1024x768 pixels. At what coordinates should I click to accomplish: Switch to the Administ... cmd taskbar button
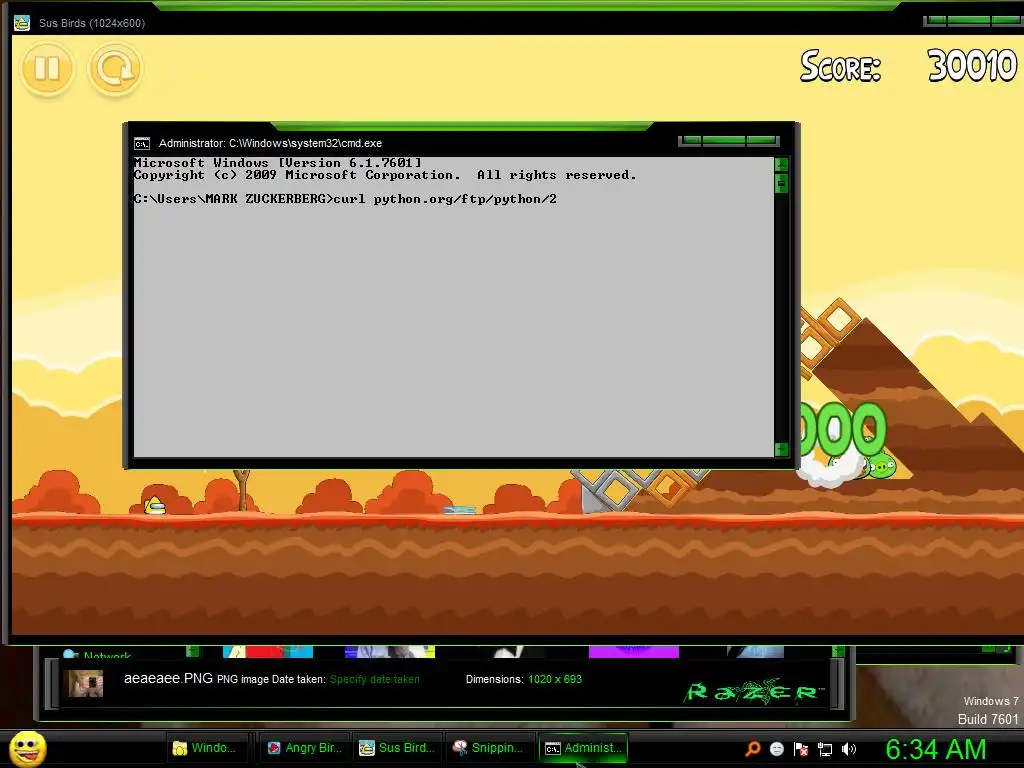(583, 748)
